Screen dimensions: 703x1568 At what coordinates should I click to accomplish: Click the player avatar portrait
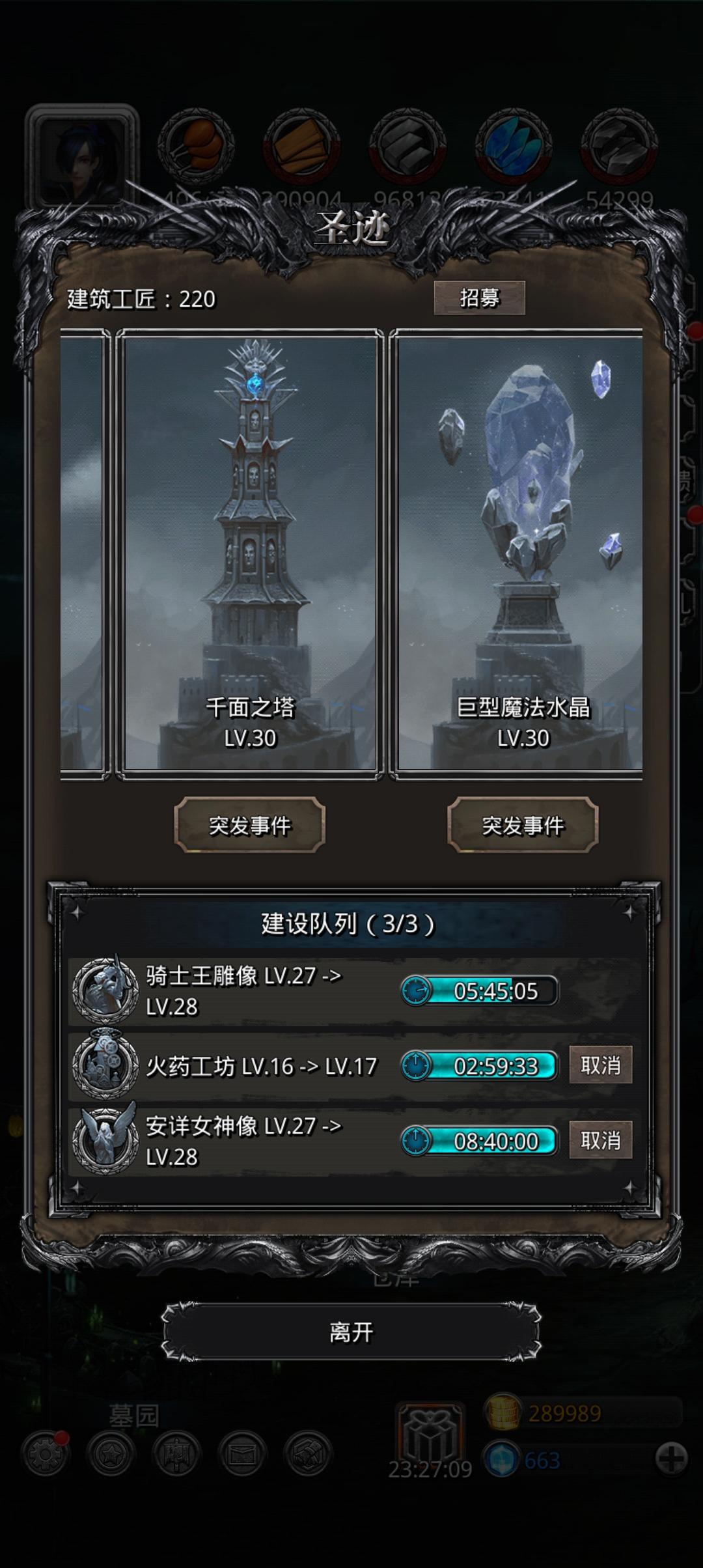pos(82,156)
